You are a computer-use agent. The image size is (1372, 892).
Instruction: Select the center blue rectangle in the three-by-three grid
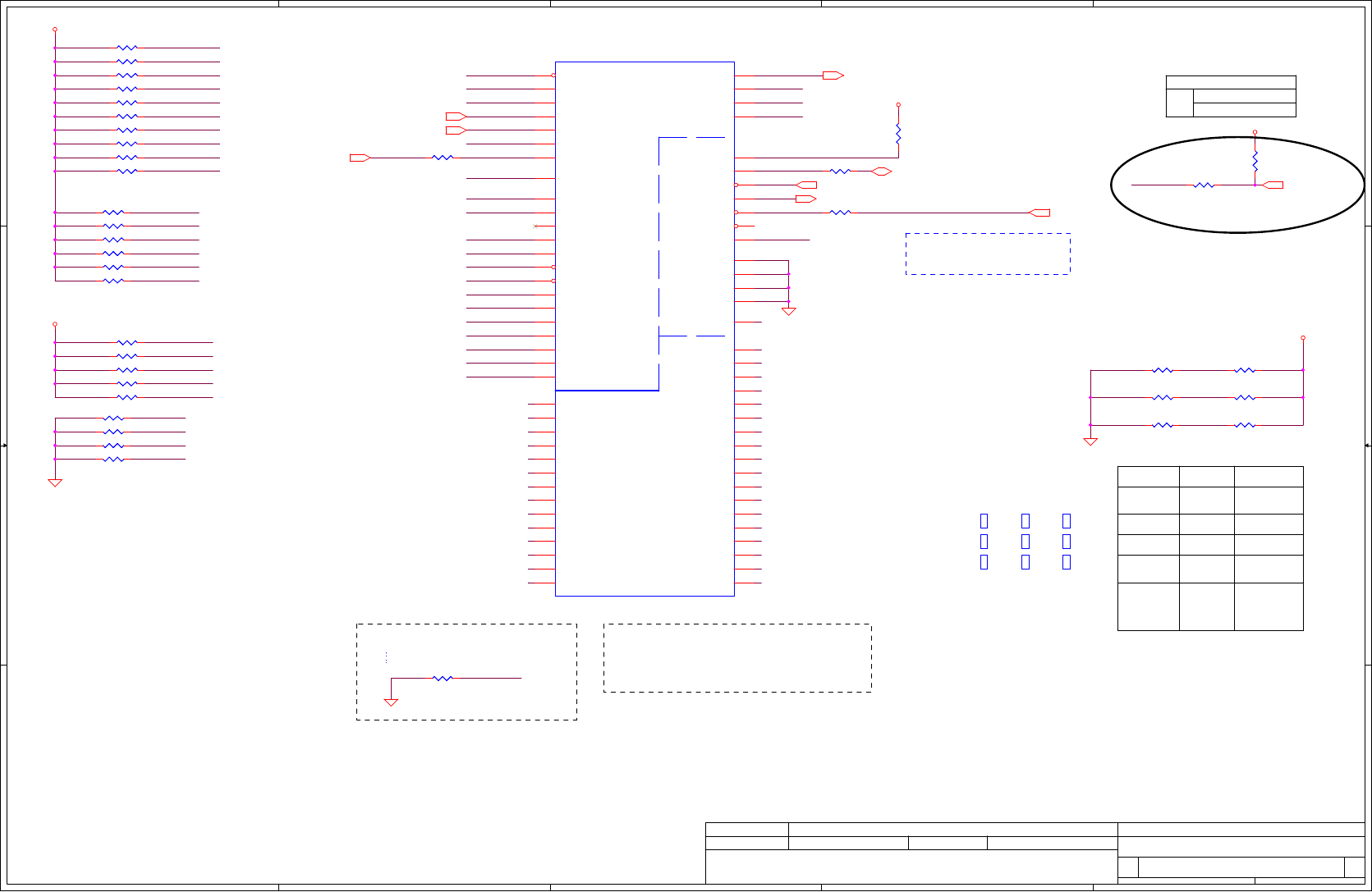click(x=1025, y=542)
